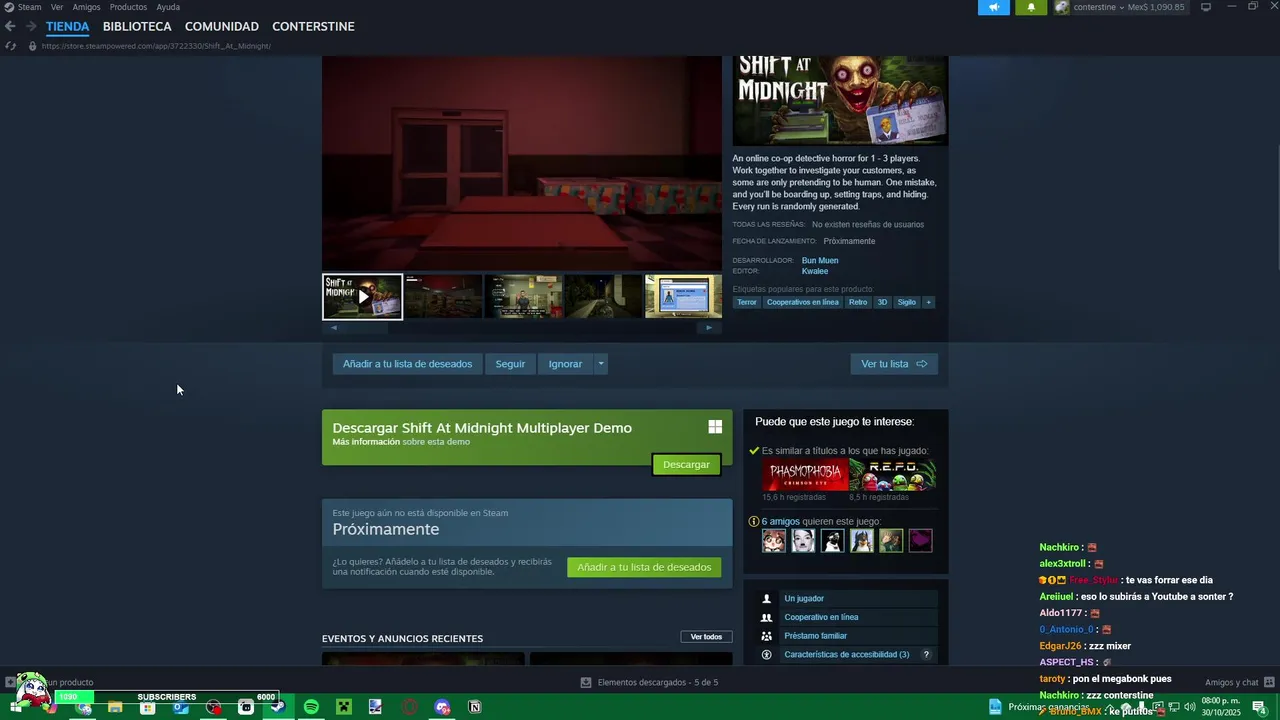
Task: Click green Añadir a tu lista de deseados button
Action: (644, 567)
